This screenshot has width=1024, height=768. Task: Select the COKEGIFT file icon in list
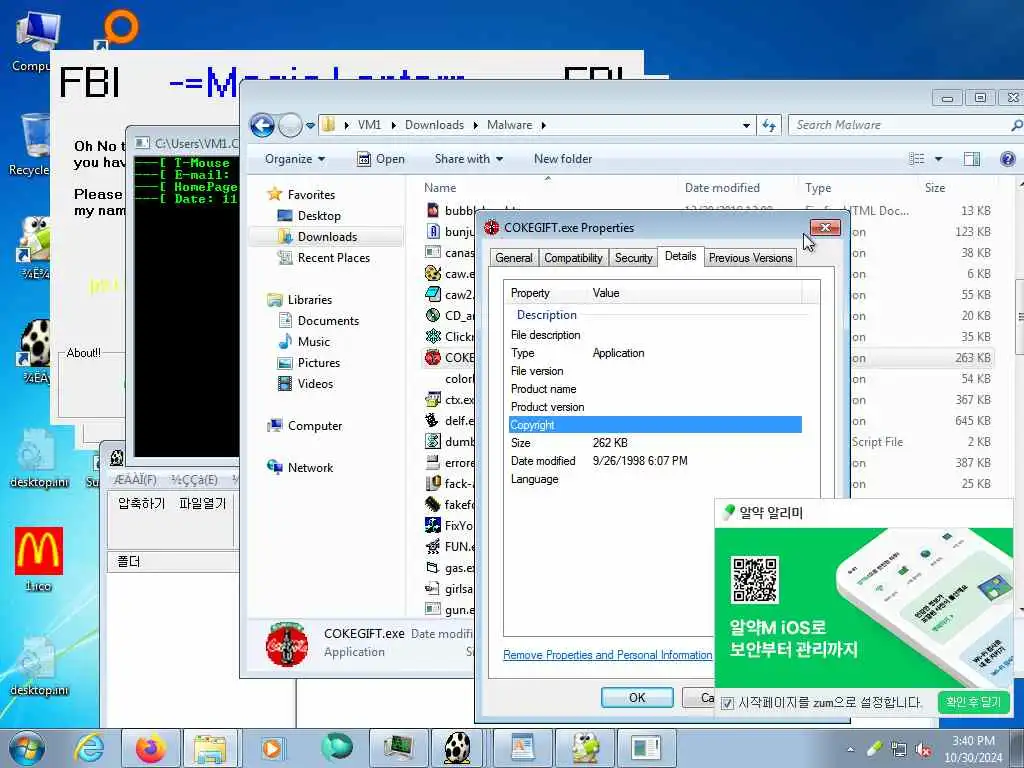[x=432, y=357]
